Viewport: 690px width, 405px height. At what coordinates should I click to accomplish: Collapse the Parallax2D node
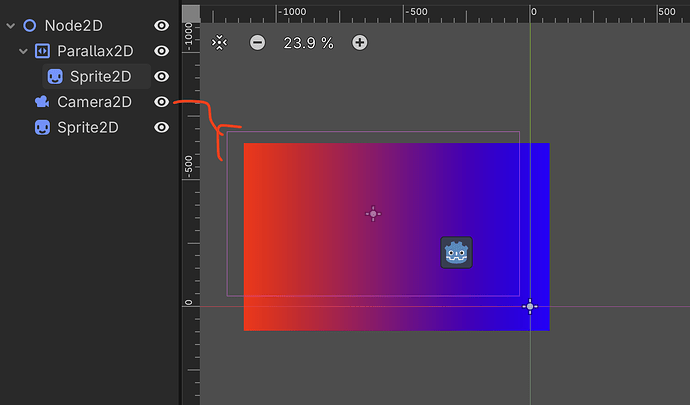[23, 52]
